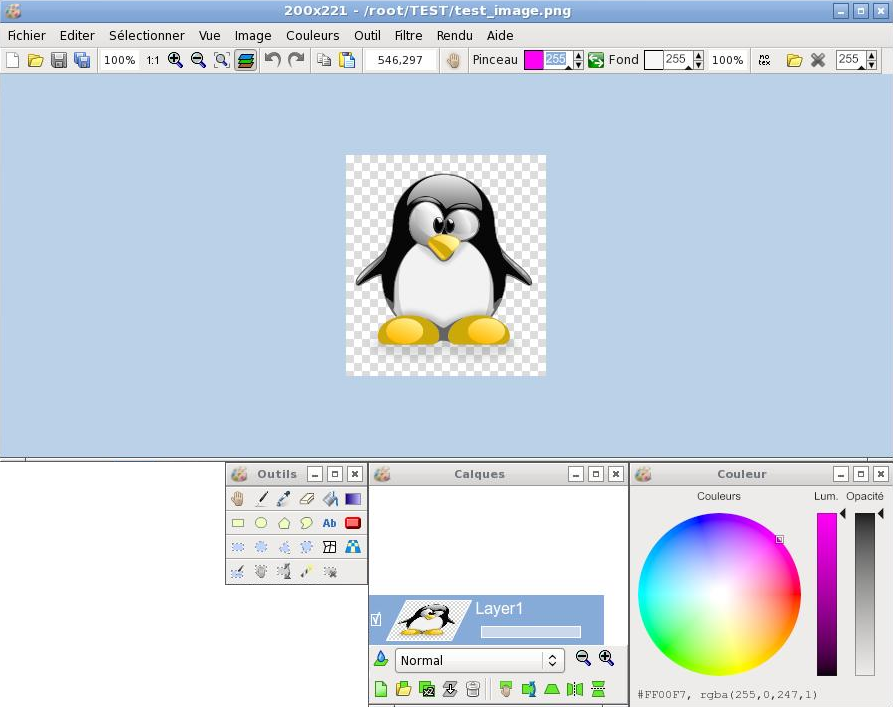This screenshot has height=707, width=893.
Task: Click the 100% zoom value field
Action: (120, 60)
